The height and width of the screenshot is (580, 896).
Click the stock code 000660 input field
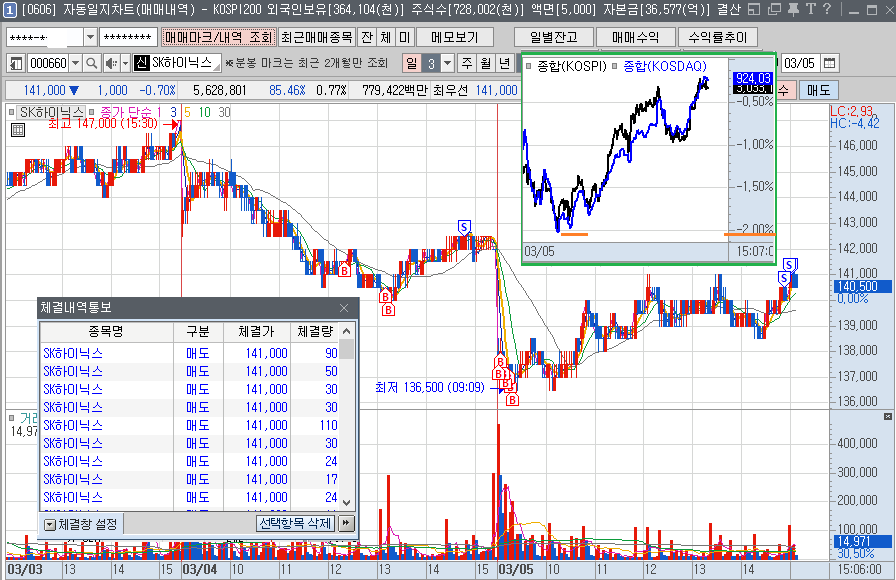[47, 63]
